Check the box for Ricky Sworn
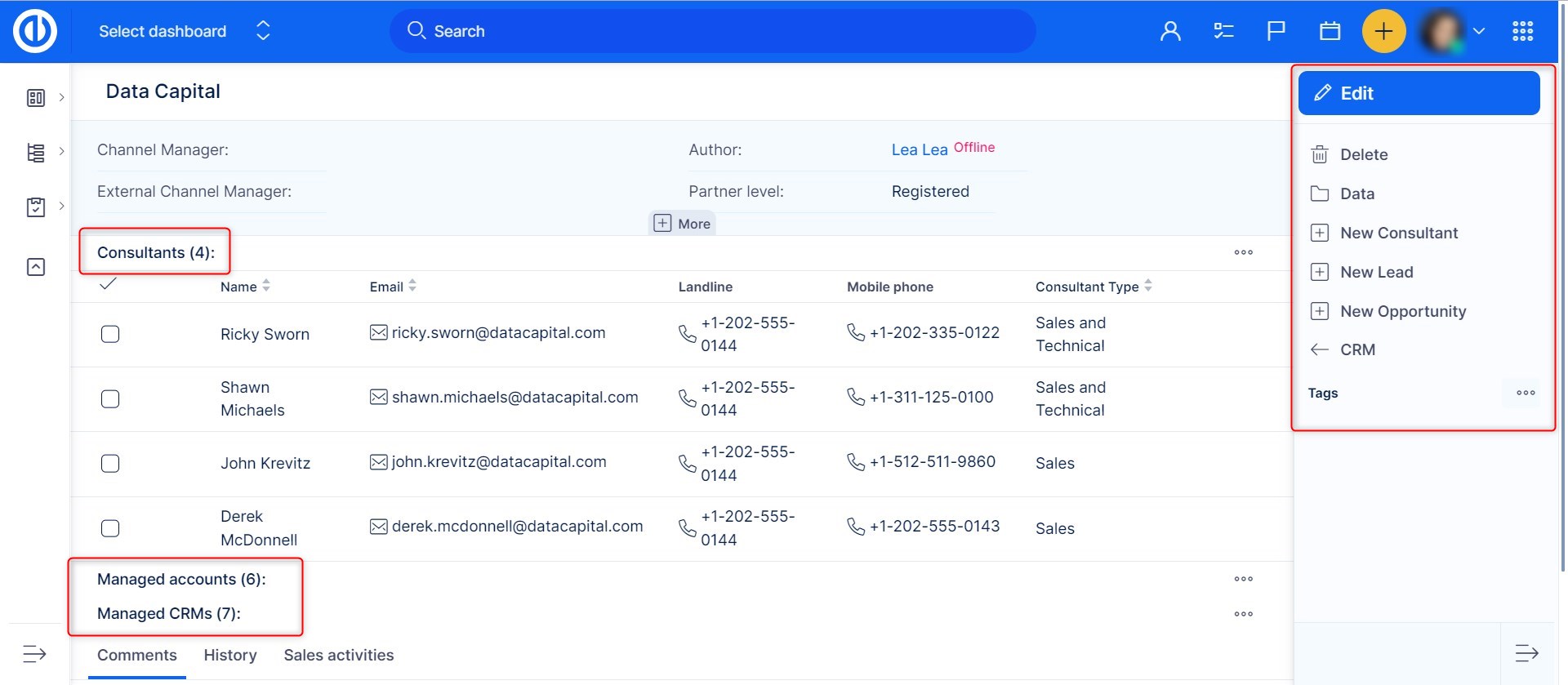Screen dimensions: 1568x685 point(110,334)
